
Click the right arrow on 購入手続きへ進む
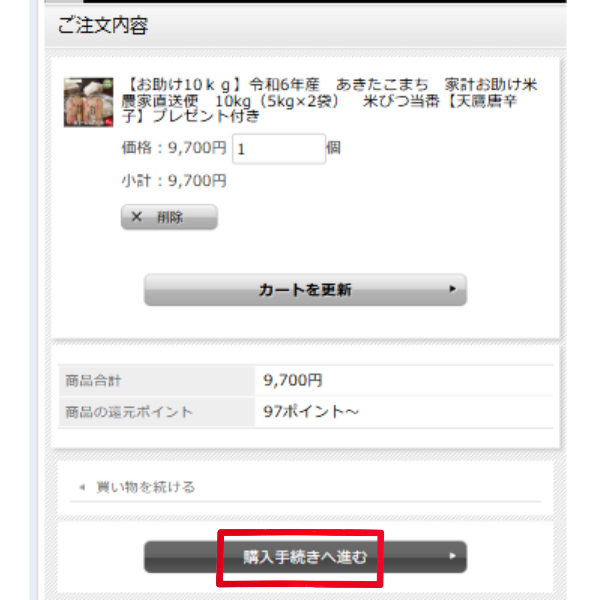(453, 556)
